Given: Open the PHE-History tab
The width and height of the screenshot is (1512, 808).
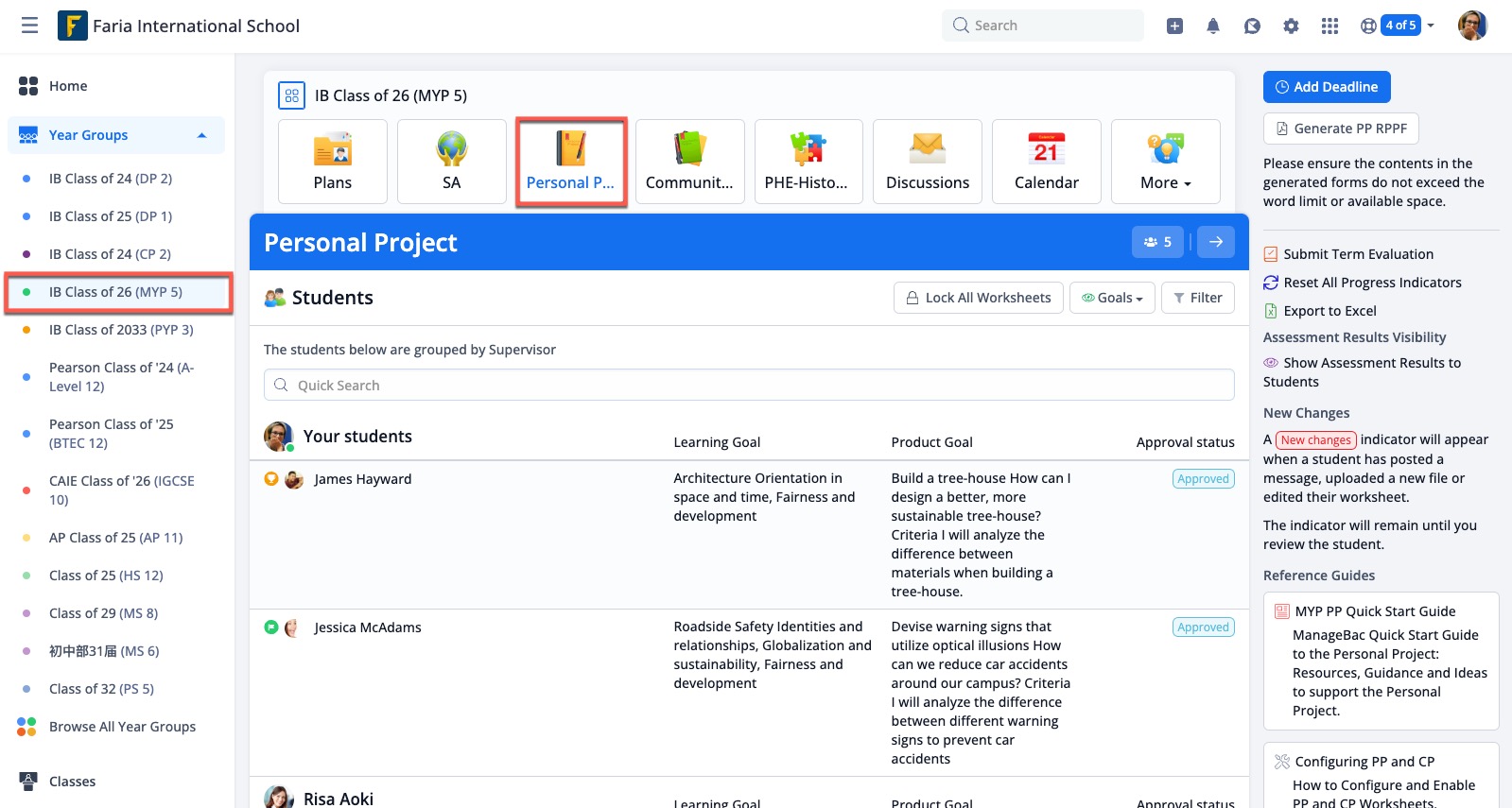Looking at the screenshot, I should (808, 162).
